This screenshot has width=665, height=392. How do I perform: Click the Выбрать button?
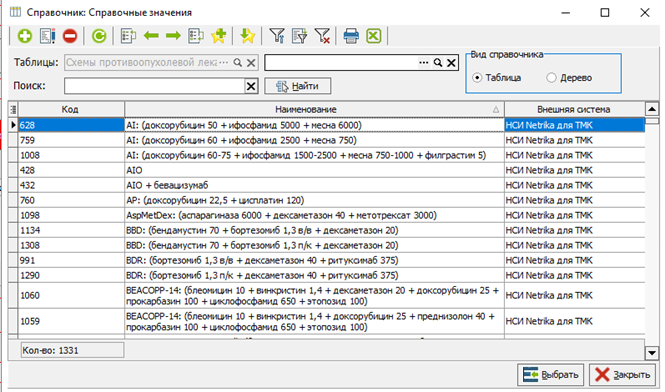[550, 375]
